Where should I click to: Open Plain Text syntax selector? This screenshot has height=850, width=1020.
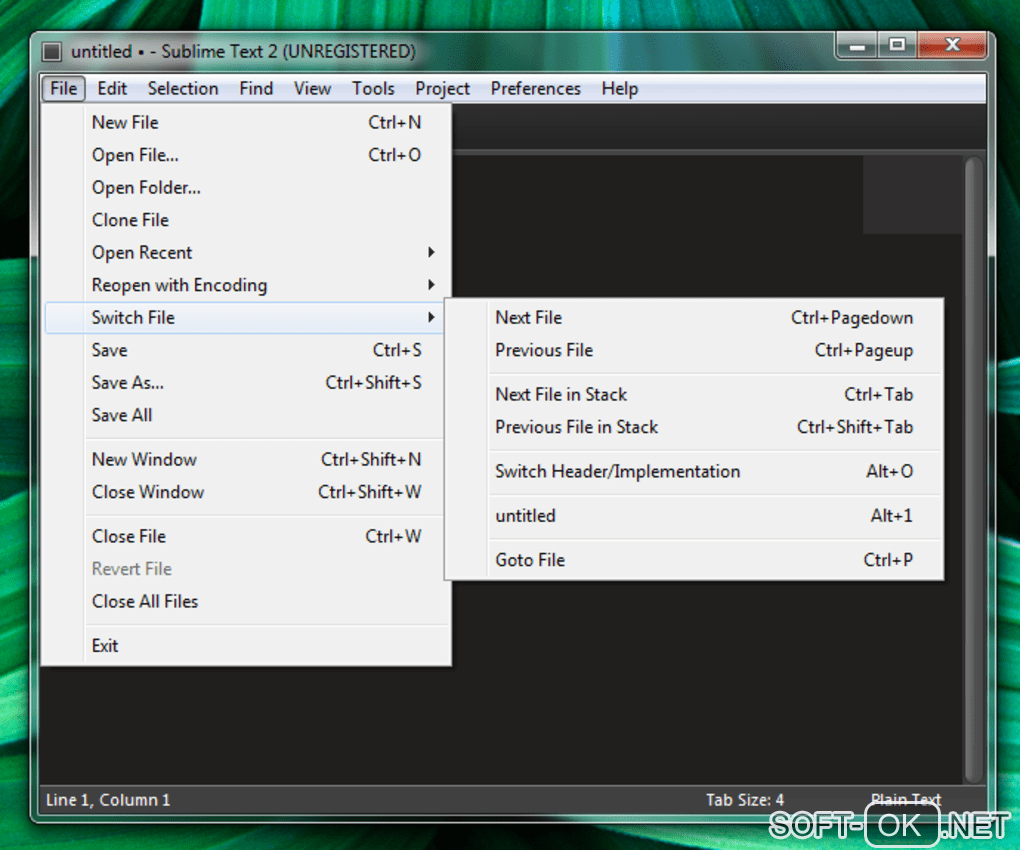tap(906, 799)
